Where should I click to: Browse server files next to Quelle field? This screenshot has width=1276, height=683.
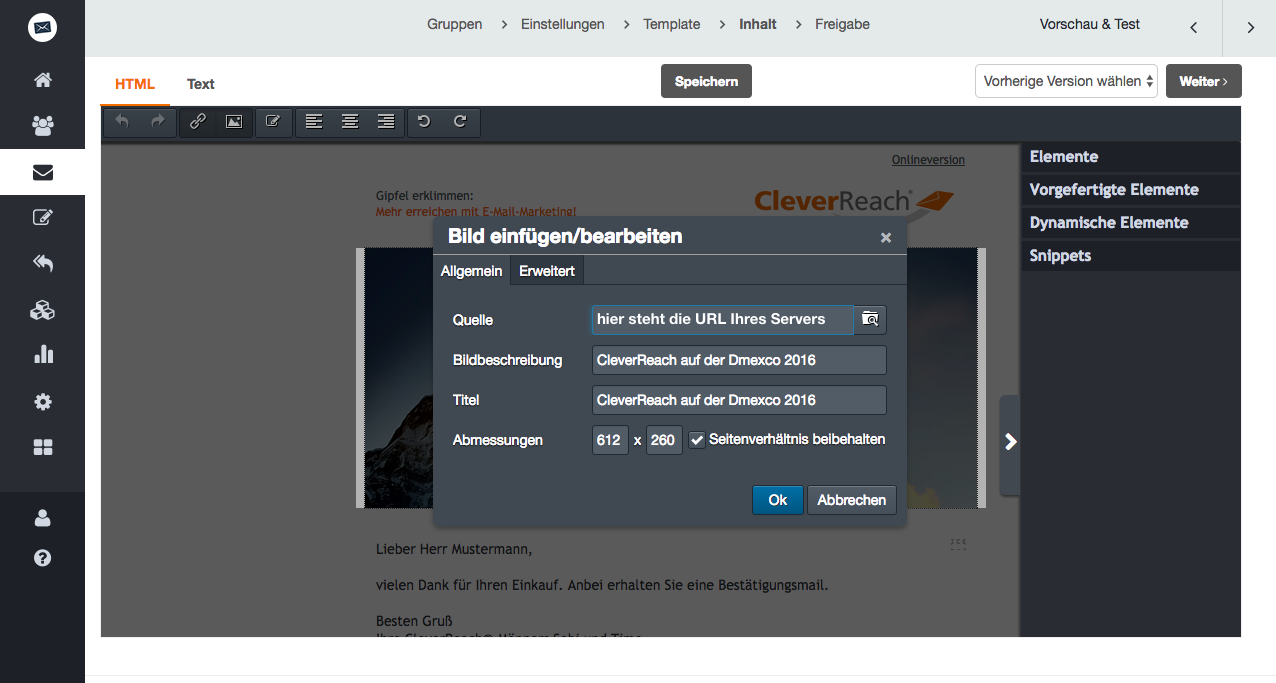(870, 319)
